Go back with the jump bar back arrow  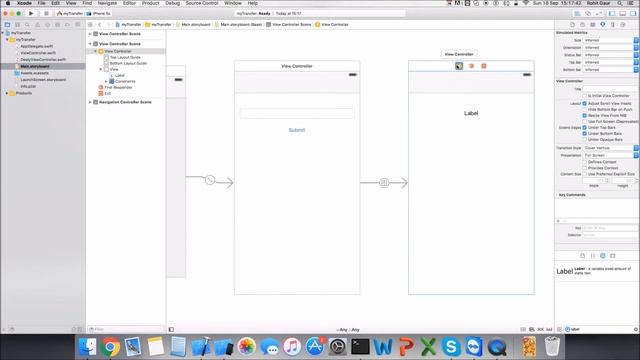tap(100, 24)
